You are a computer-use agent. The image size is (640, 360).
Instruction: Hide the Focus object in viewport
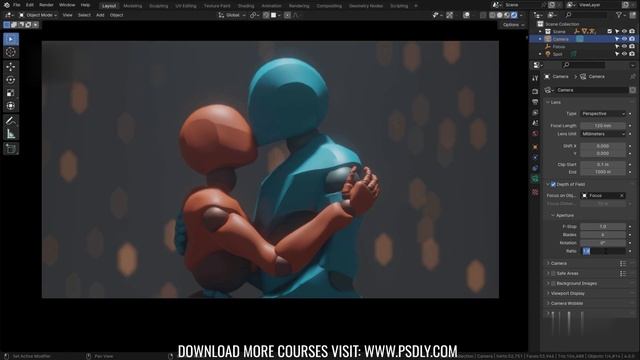click(x=624, y=47)
